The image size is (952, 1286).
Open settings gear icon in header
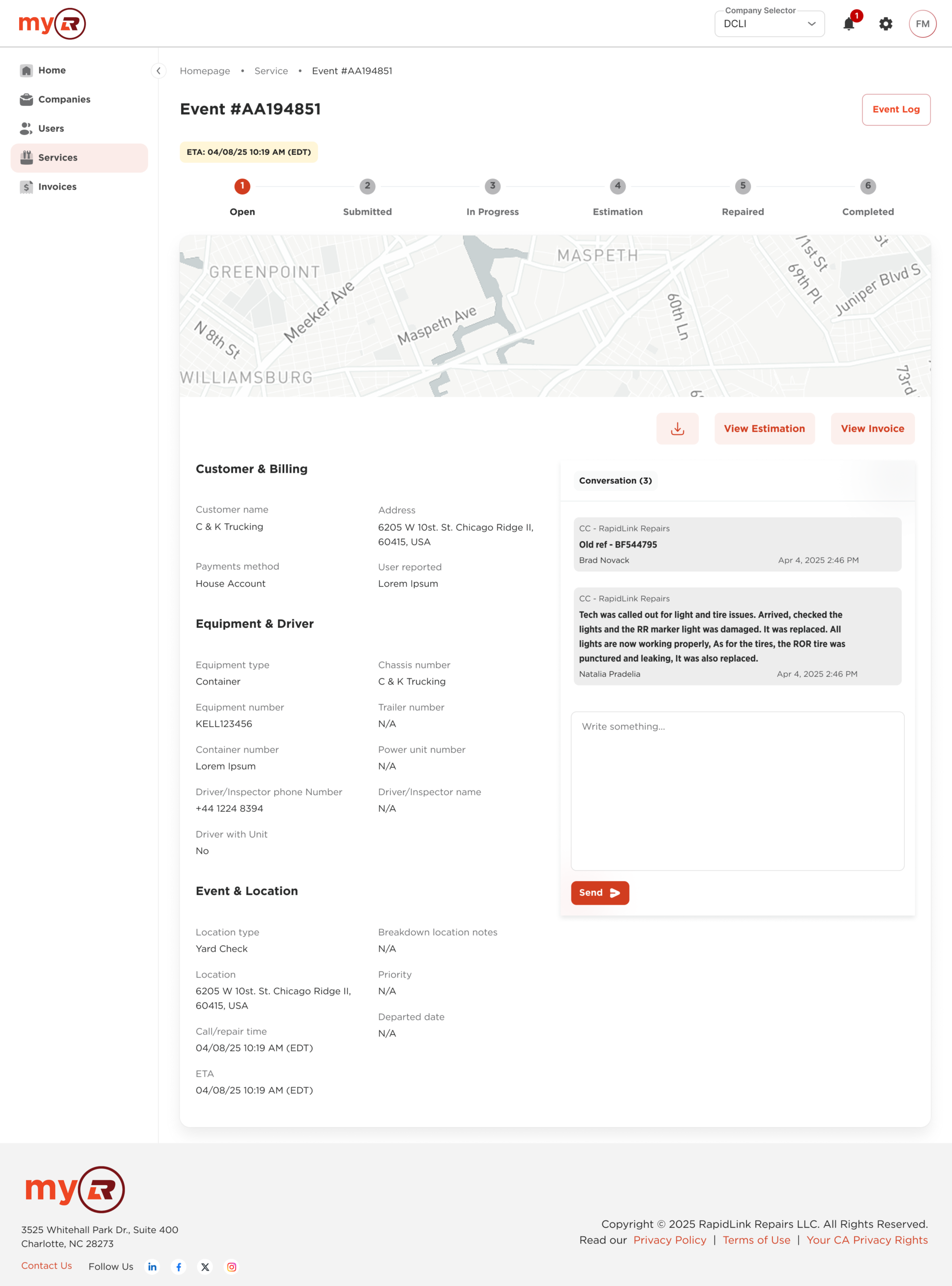885,24
